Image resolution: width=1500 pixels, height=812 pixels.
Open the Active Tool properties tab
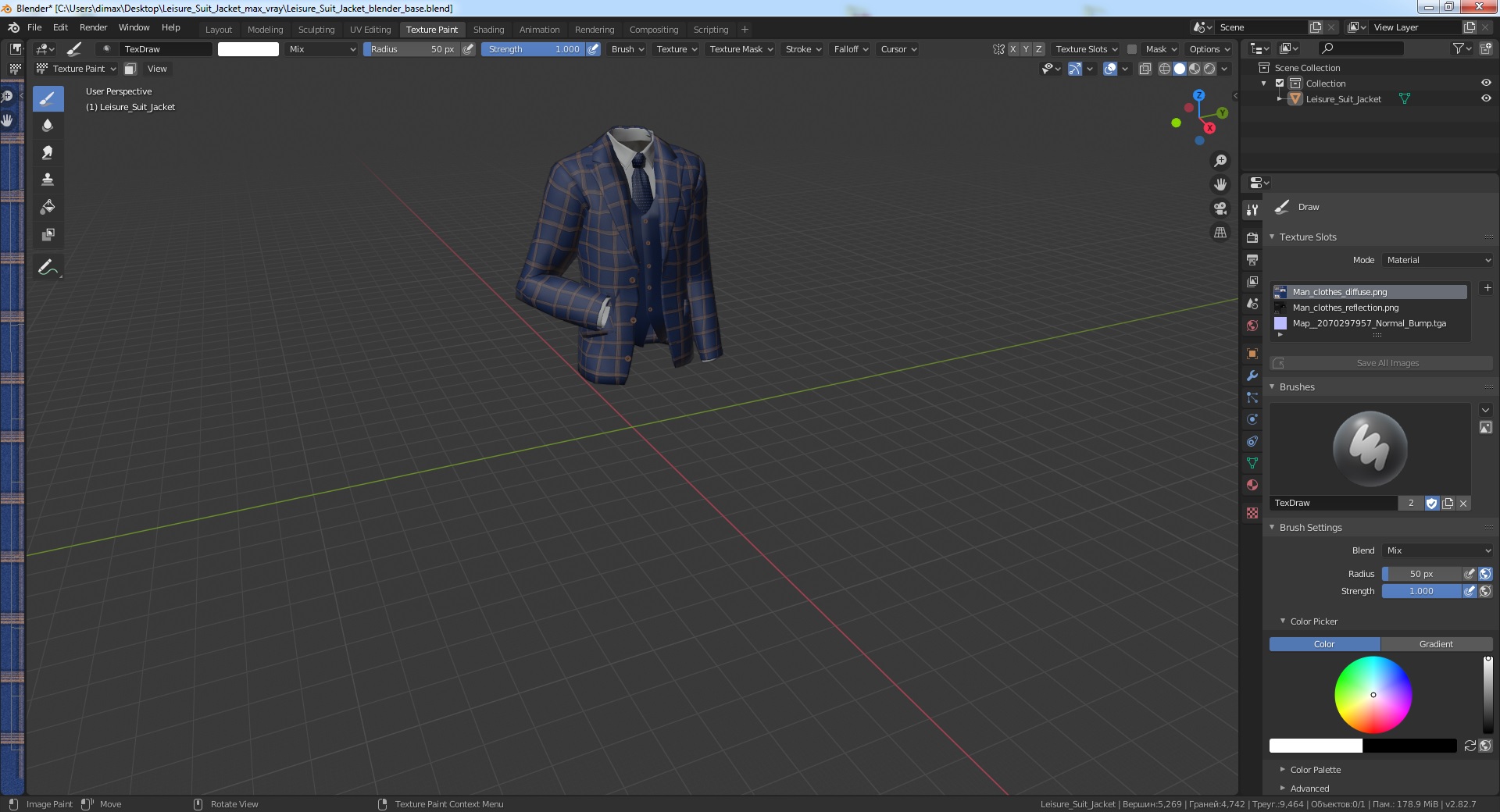click(x=1252, y=209)
